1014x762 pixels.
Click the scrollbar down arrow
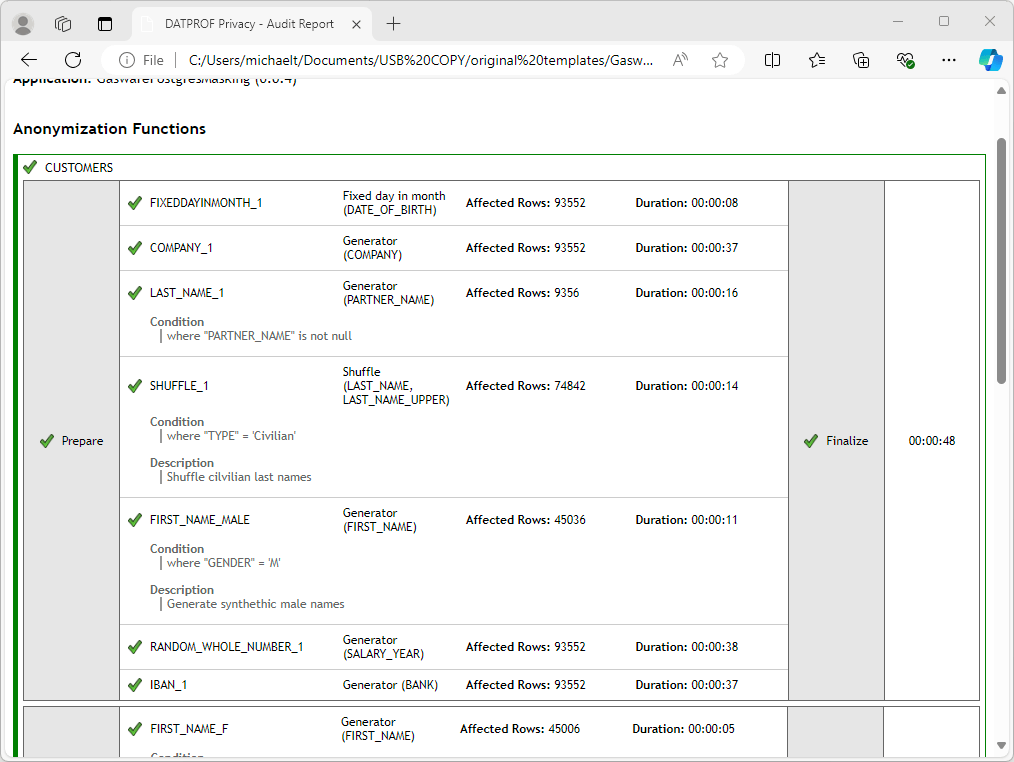pyautogui.click(x=1002, y=746)
